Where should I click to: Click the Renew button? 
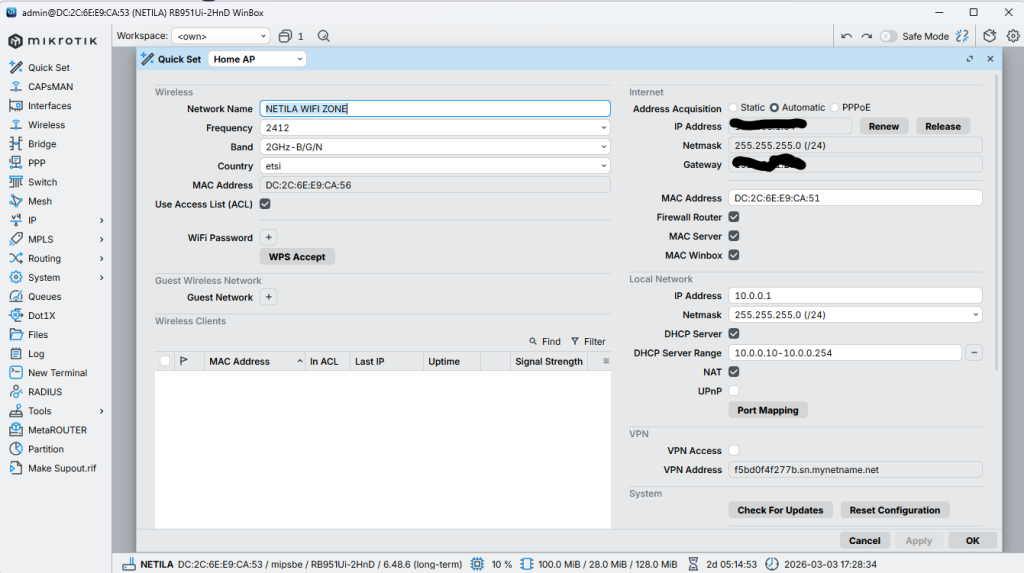click(884, 126)
